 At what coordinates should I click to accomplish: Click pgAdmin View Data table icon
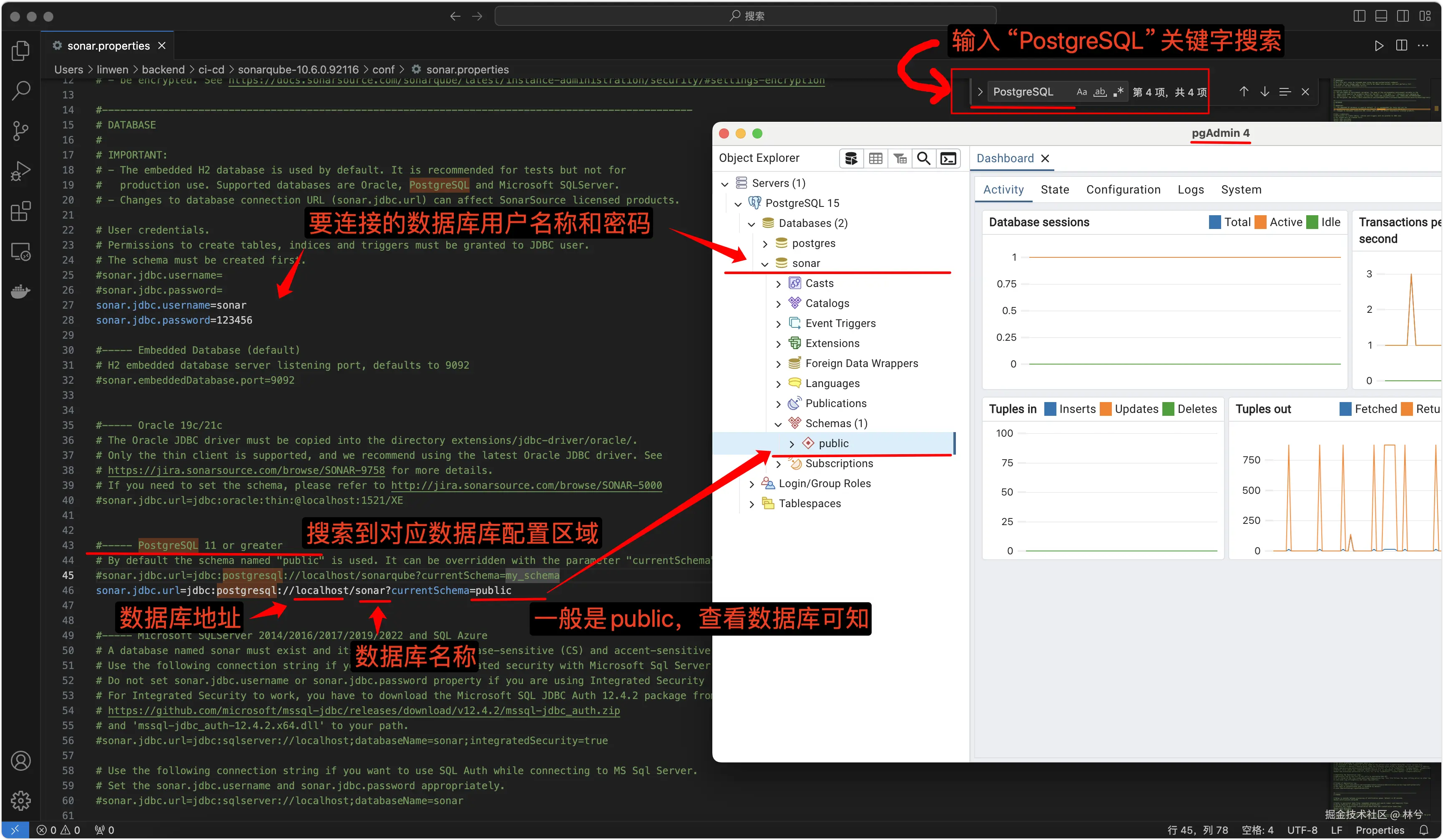pos(875,158)
